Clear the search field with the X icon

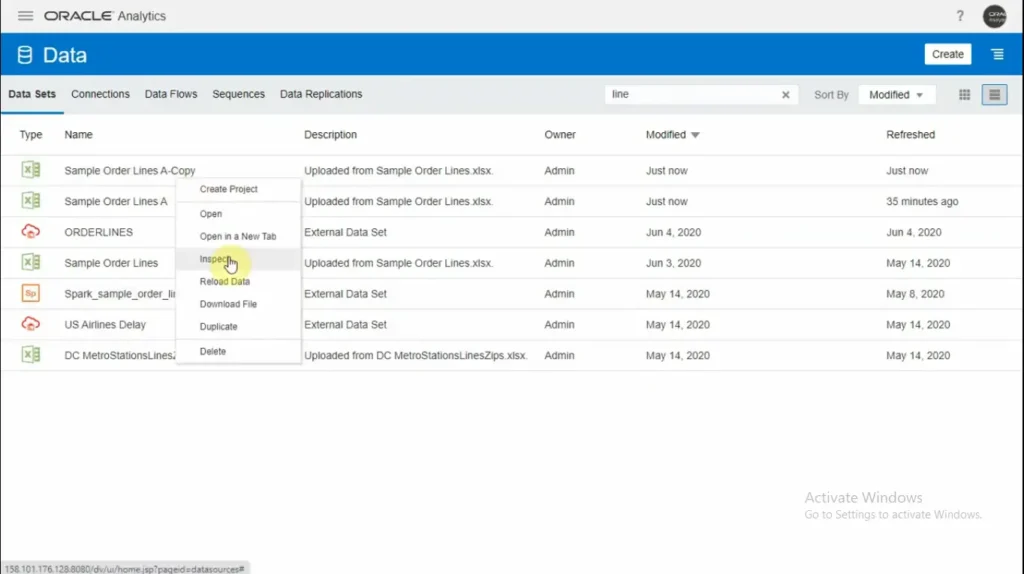(x=785, y=95)
